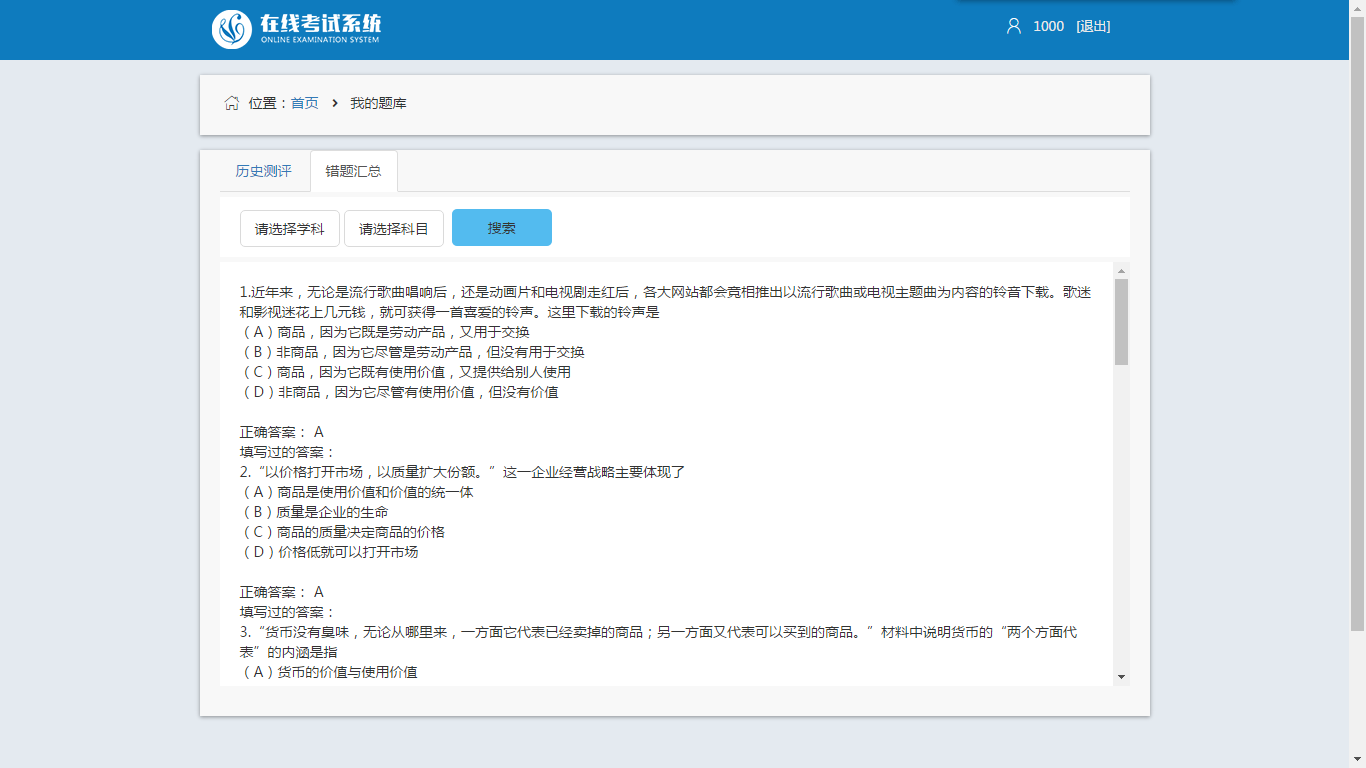
Task: Go to 首页 via the breadcrumb link
Action: coord(305,103)
